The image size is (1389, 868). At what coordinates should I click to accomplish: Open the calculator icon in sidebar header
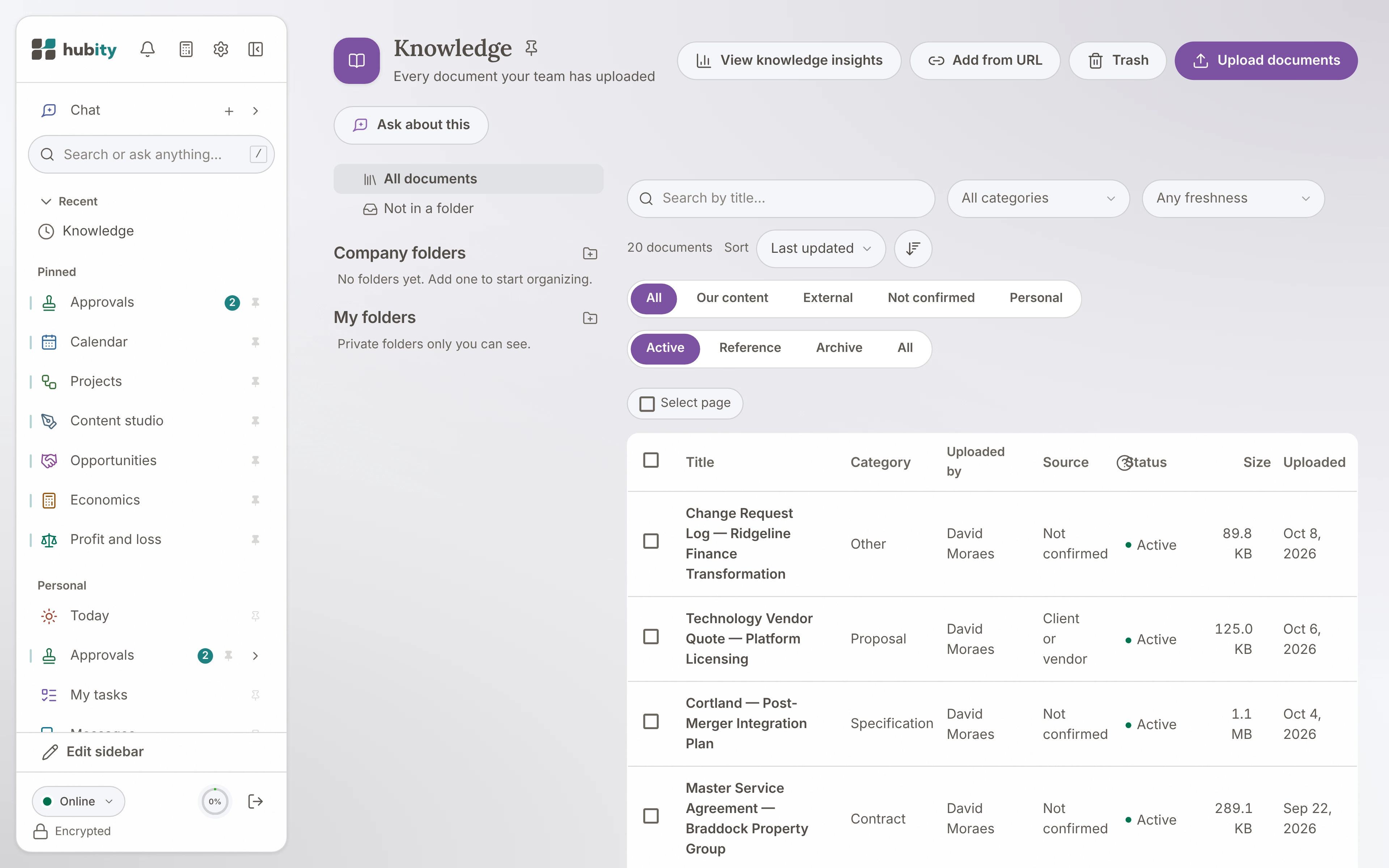coord(186,50)
